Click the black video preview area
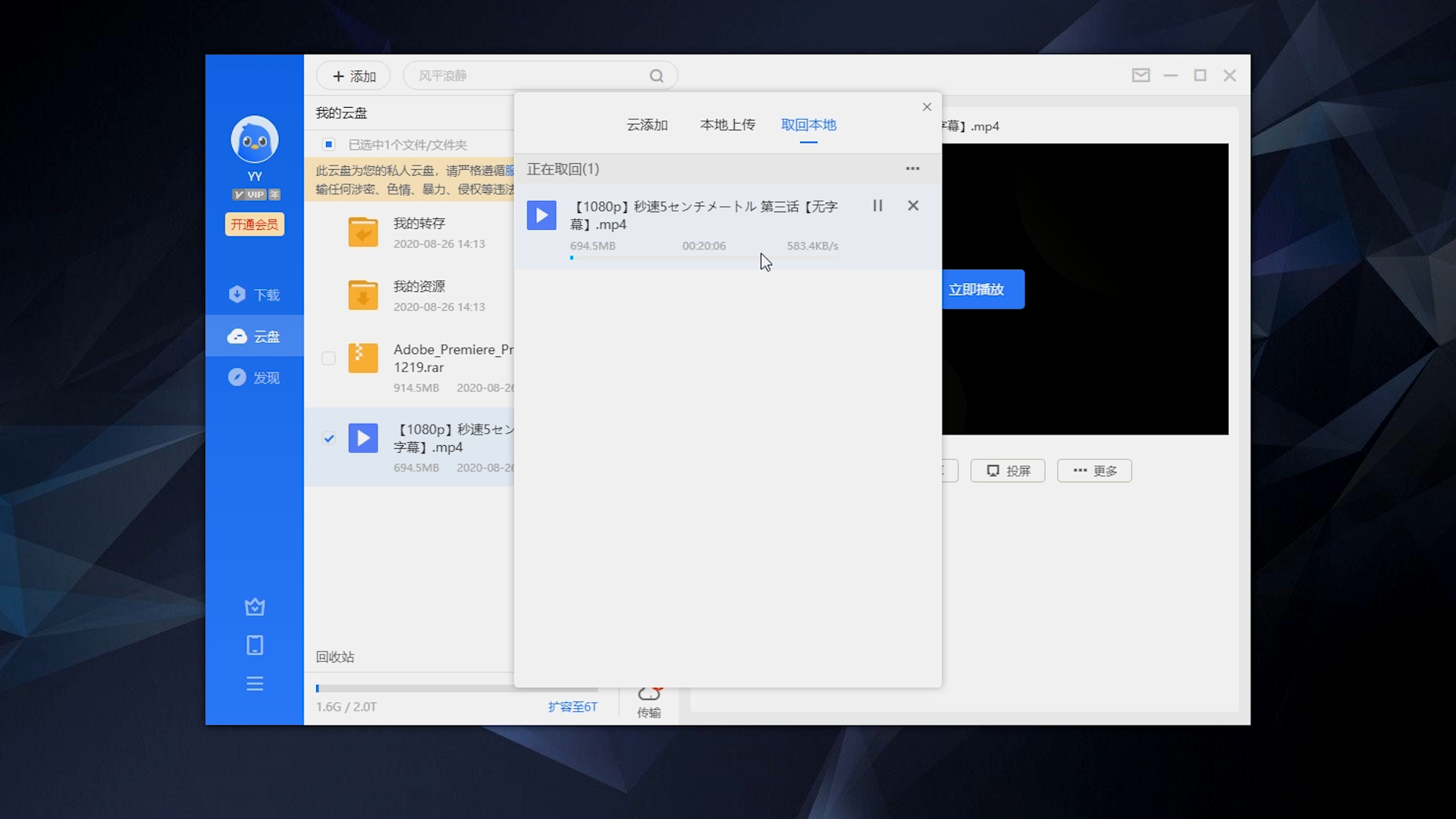Screen dimensions: 1456x819 tap(1085, 289)
